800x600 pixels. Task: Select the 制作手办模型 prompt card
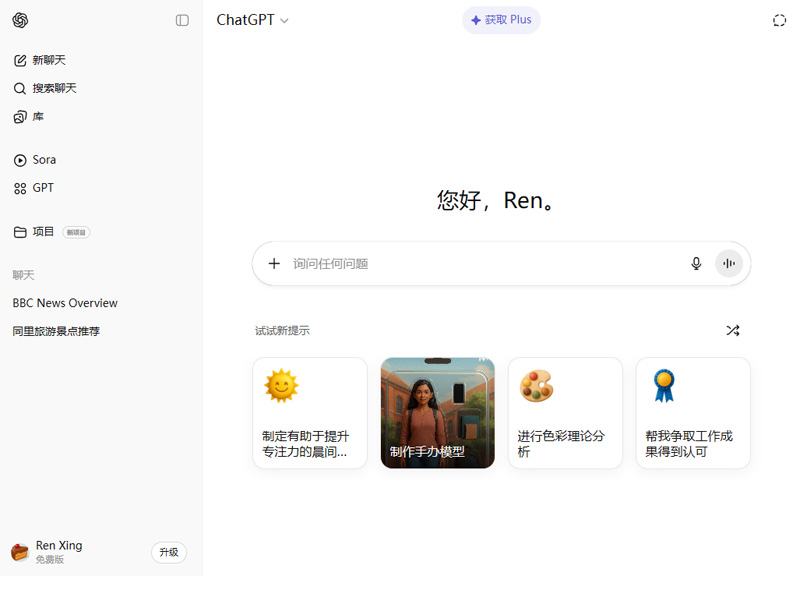437,412
